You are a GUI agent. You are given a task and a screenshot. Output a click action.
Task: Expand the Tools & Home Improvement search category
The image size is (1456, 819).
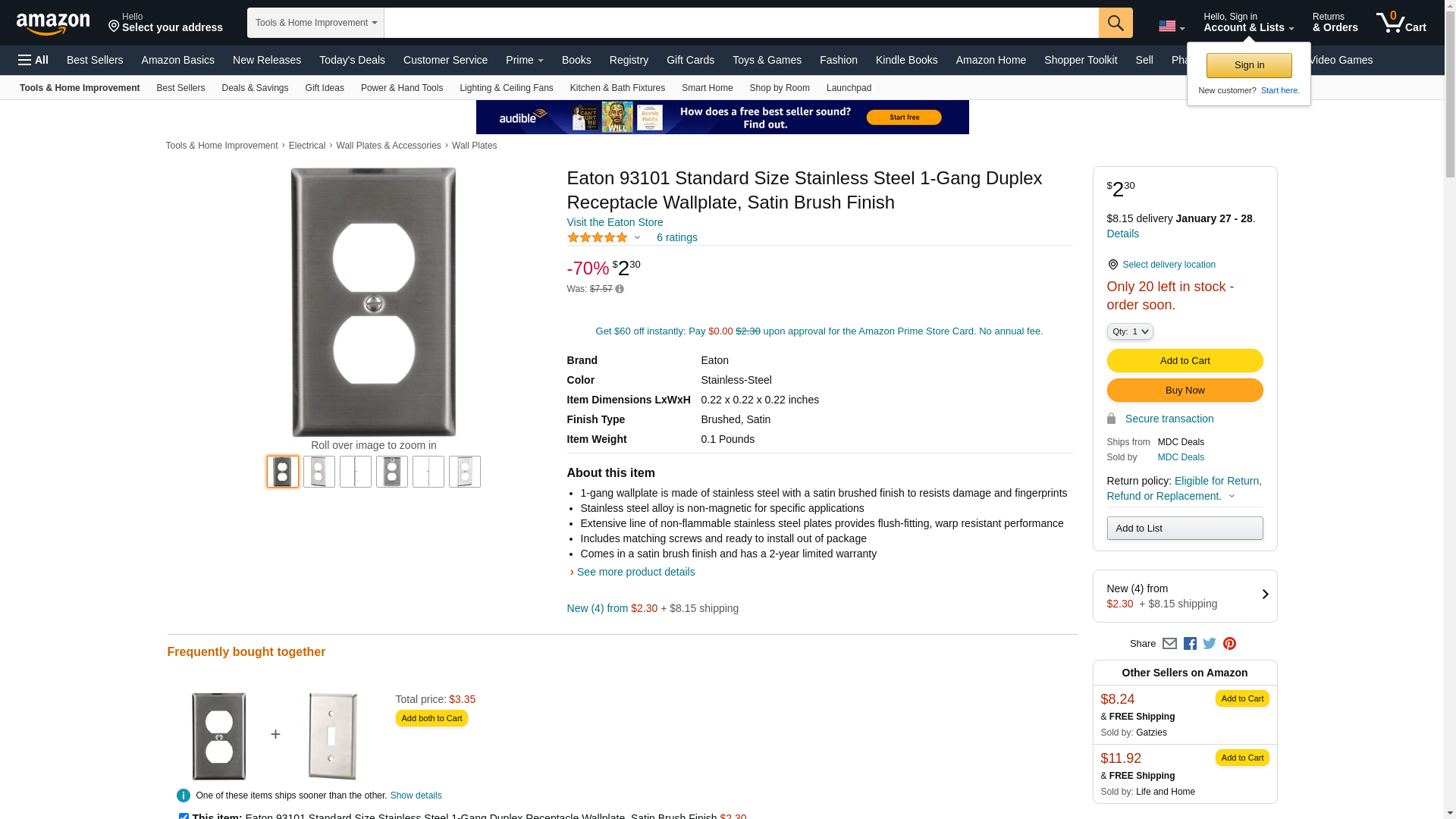[x=315, y=23]
